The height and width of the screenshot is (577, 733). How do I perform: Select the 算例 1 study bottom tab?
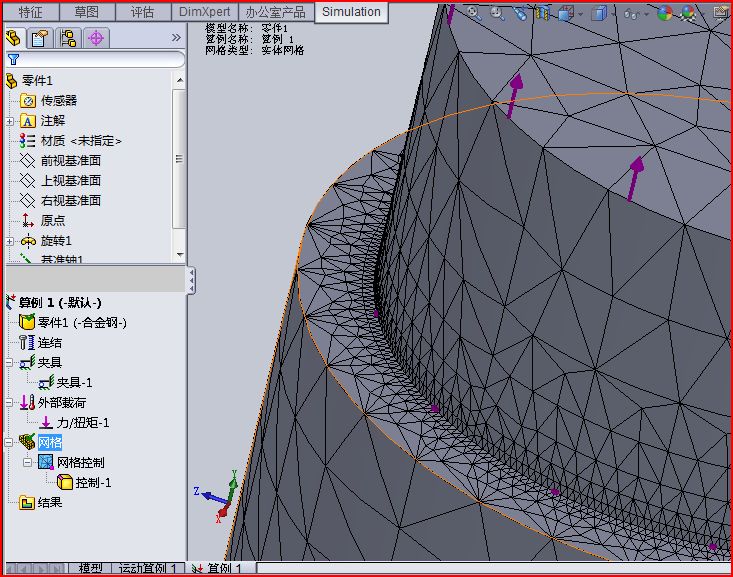click(221, 568)
